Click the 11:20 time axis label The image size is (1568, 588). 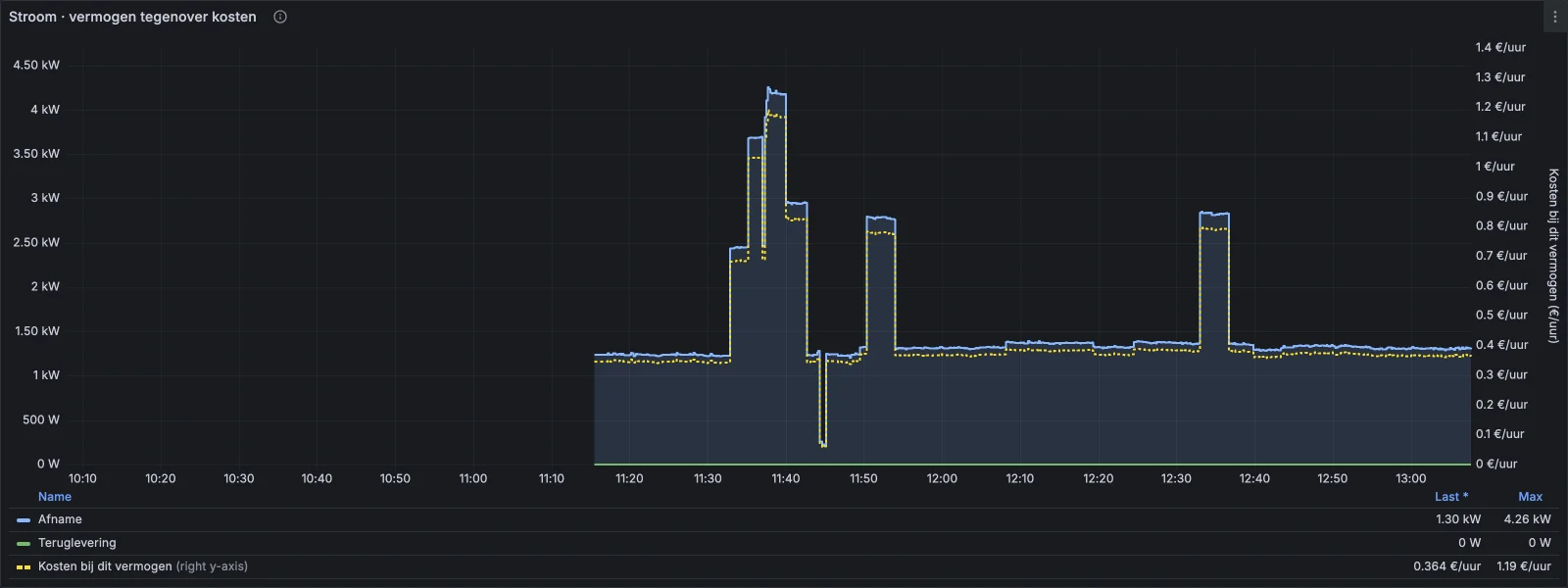(629, 479)
